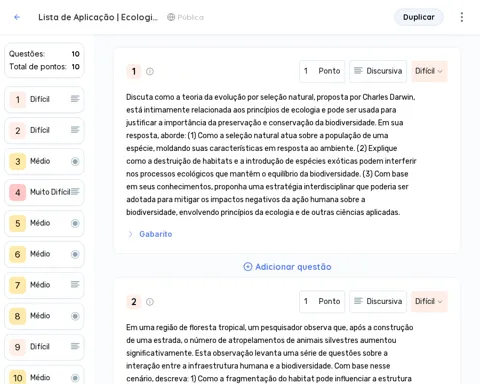The height and width of the screenshot is (384, 480).
Task: Click the discursive lines icon on sidebar item 7
Action: tap(75, 284)
